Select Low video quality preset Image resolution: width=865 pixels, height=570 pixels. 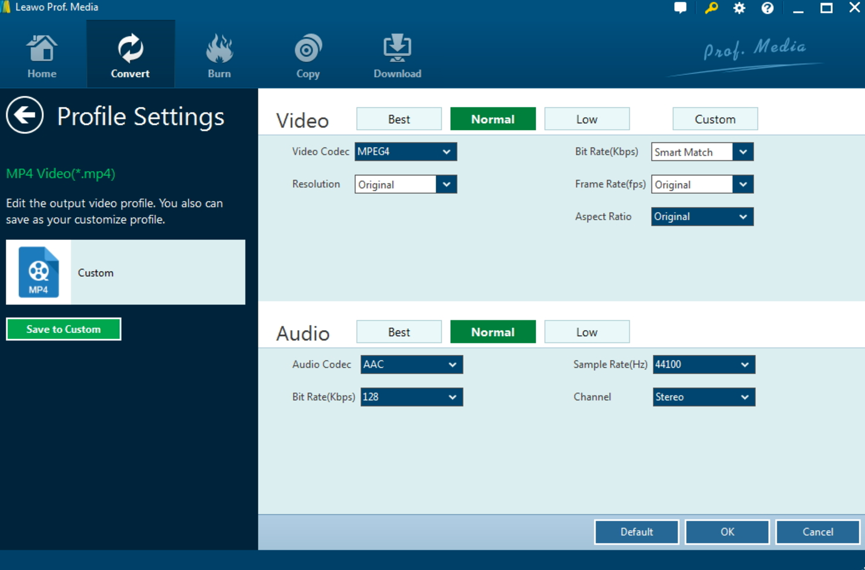point(587,119)
